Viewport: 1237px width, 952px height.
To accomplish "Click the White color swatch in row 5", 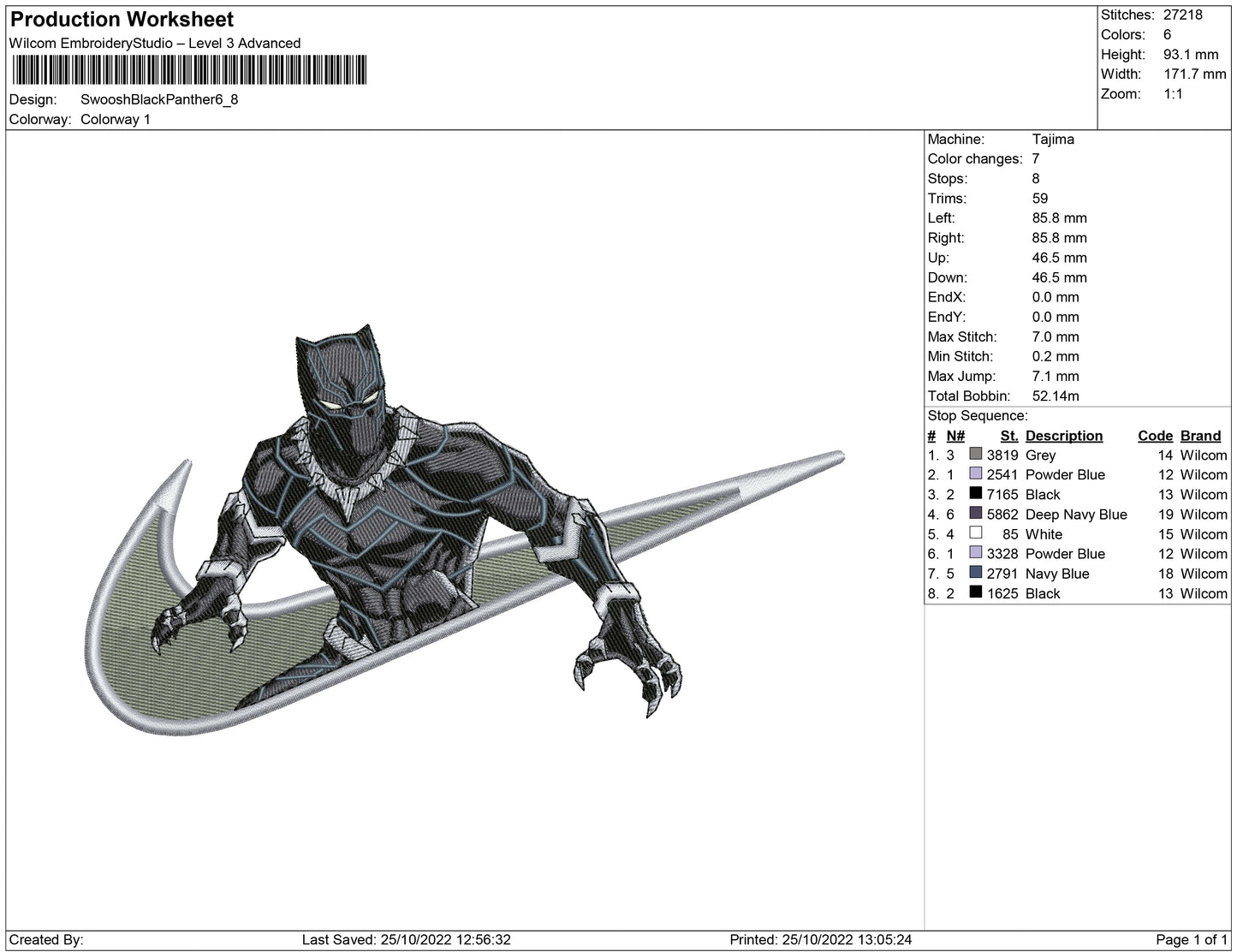I will click(x=976, y=533).
